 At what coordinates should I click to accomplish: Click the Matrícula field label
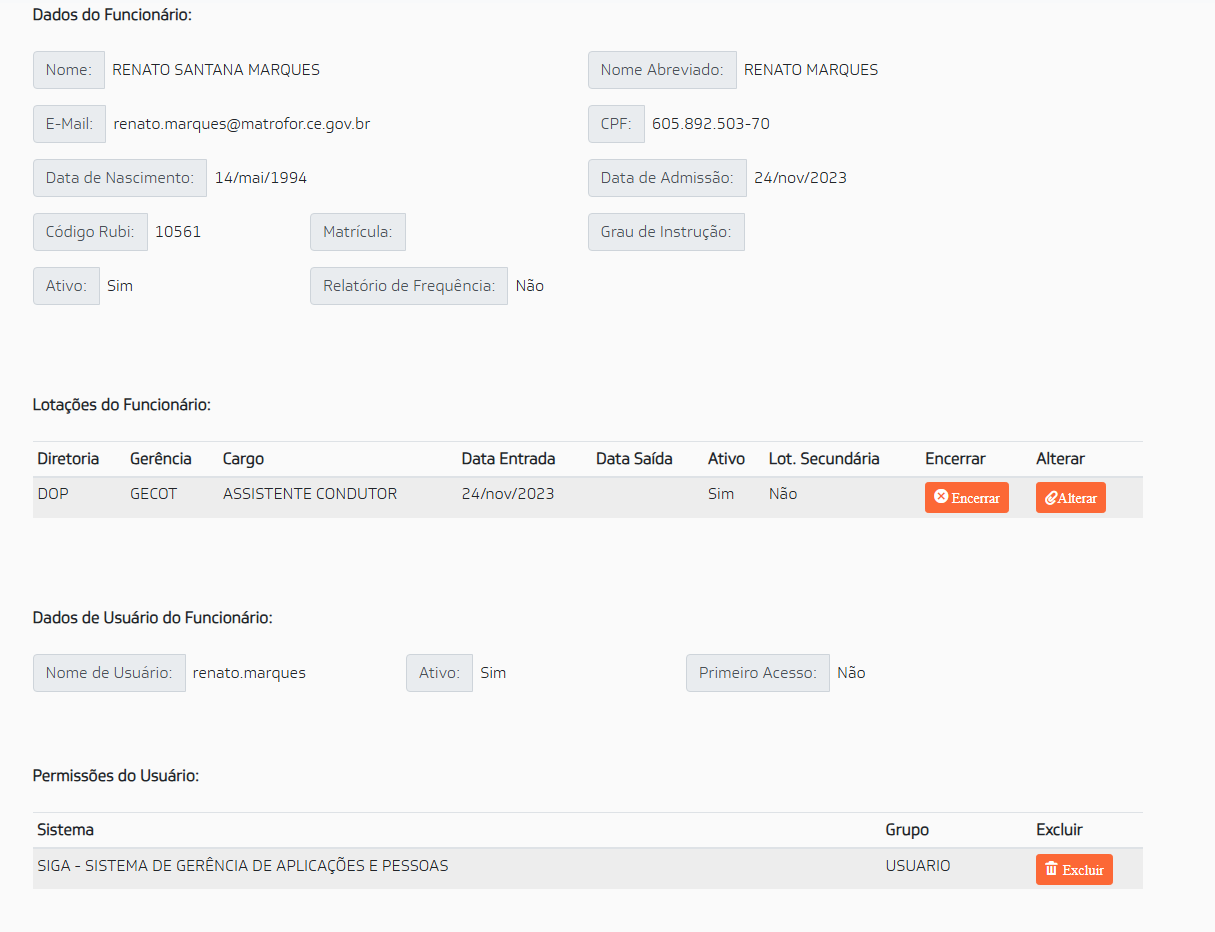tap(358, 232)
